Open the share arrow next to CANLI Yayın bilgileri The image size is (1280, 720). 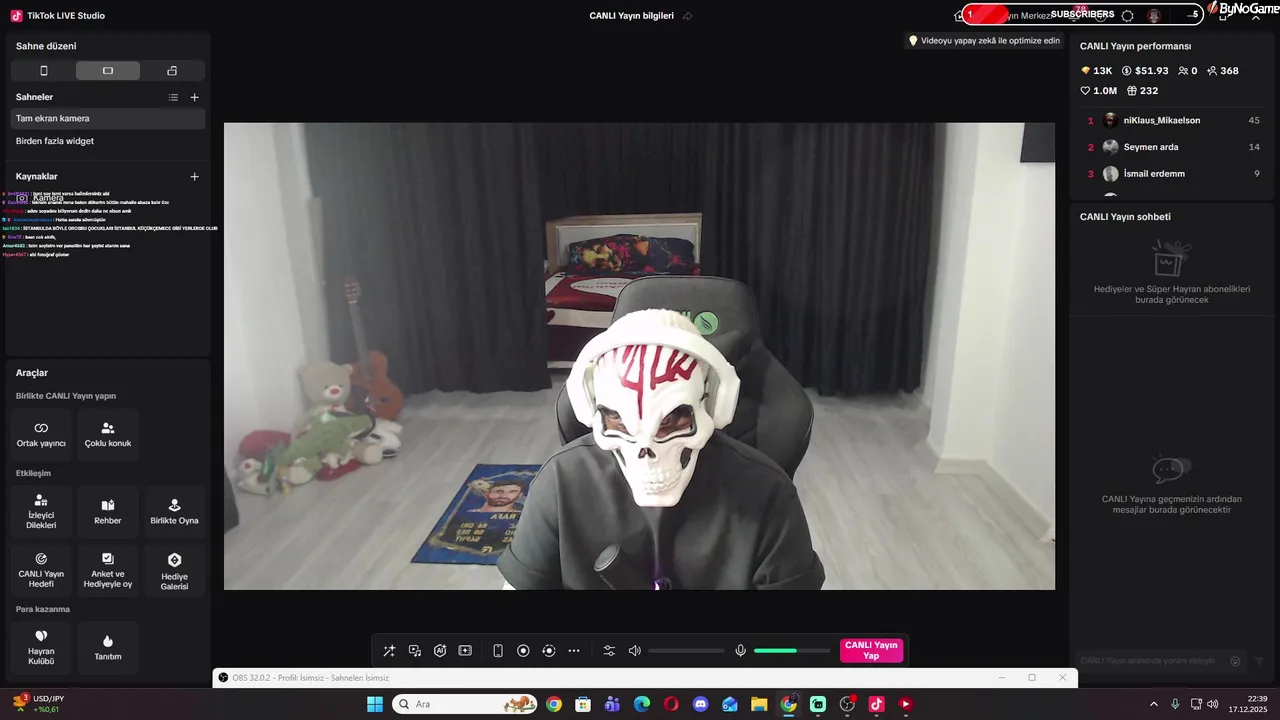tap(688, 16)
